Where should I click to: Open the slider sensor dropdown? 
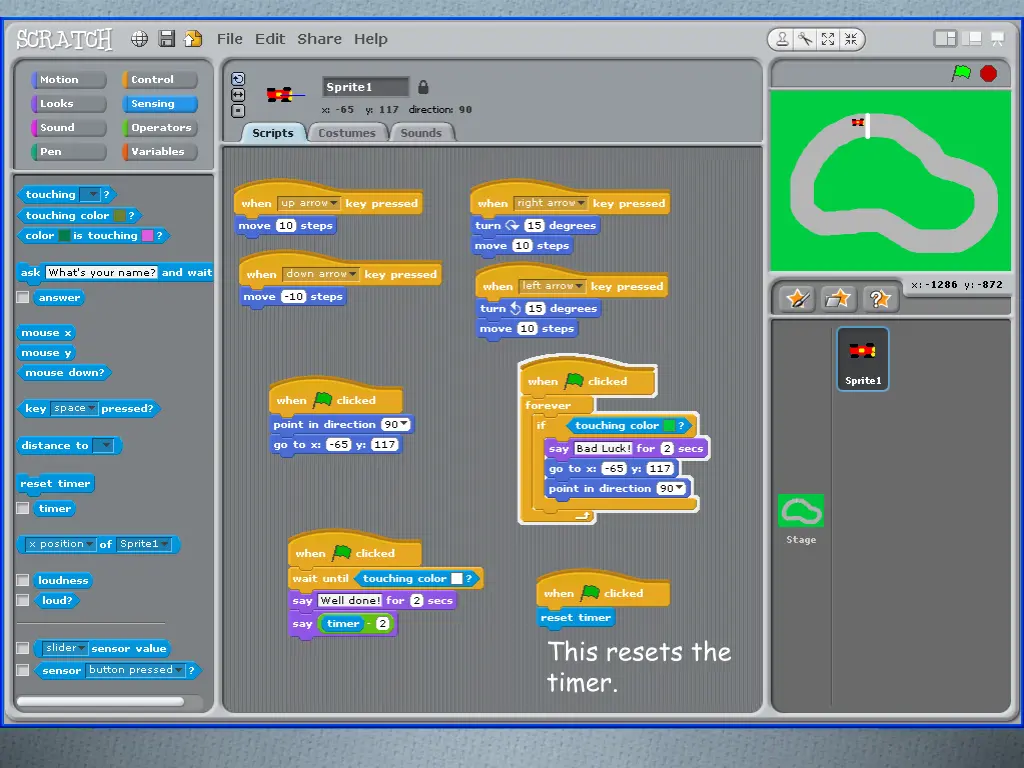[x=65, y=648]
